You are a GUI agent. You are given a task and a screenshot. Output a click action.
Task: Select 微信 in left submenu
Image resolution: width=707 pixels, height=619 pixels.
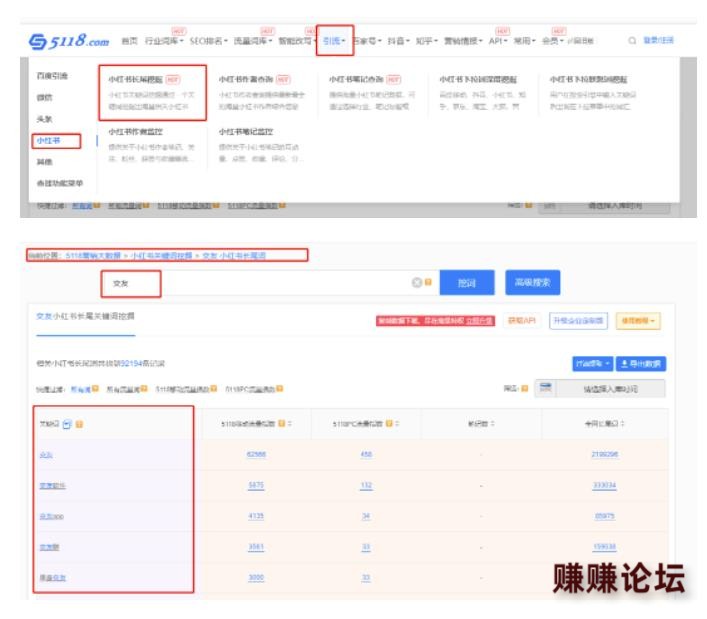[x=44, y=97]
